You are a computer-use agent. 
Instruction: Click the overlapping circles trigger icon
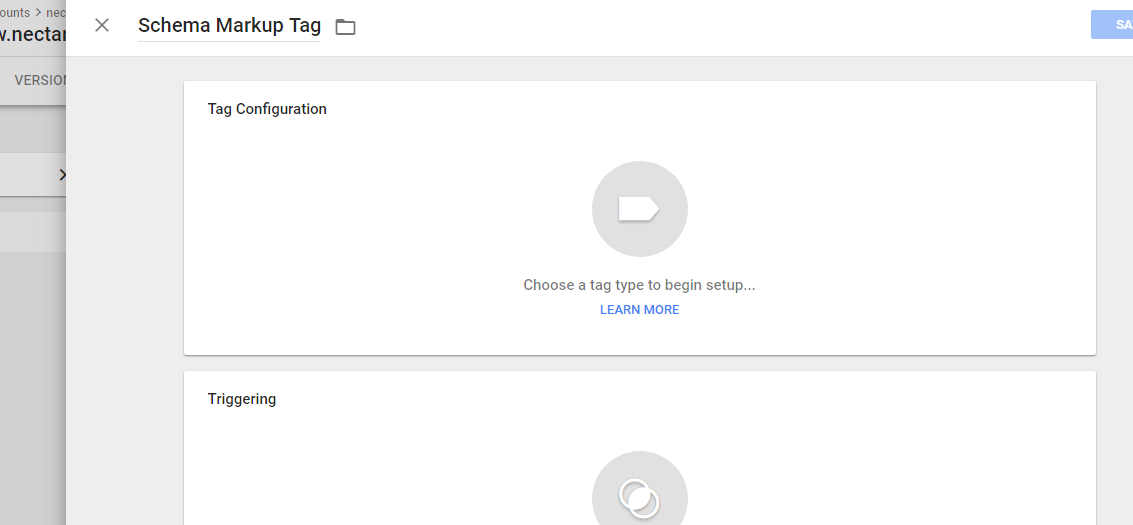[639, 497]
